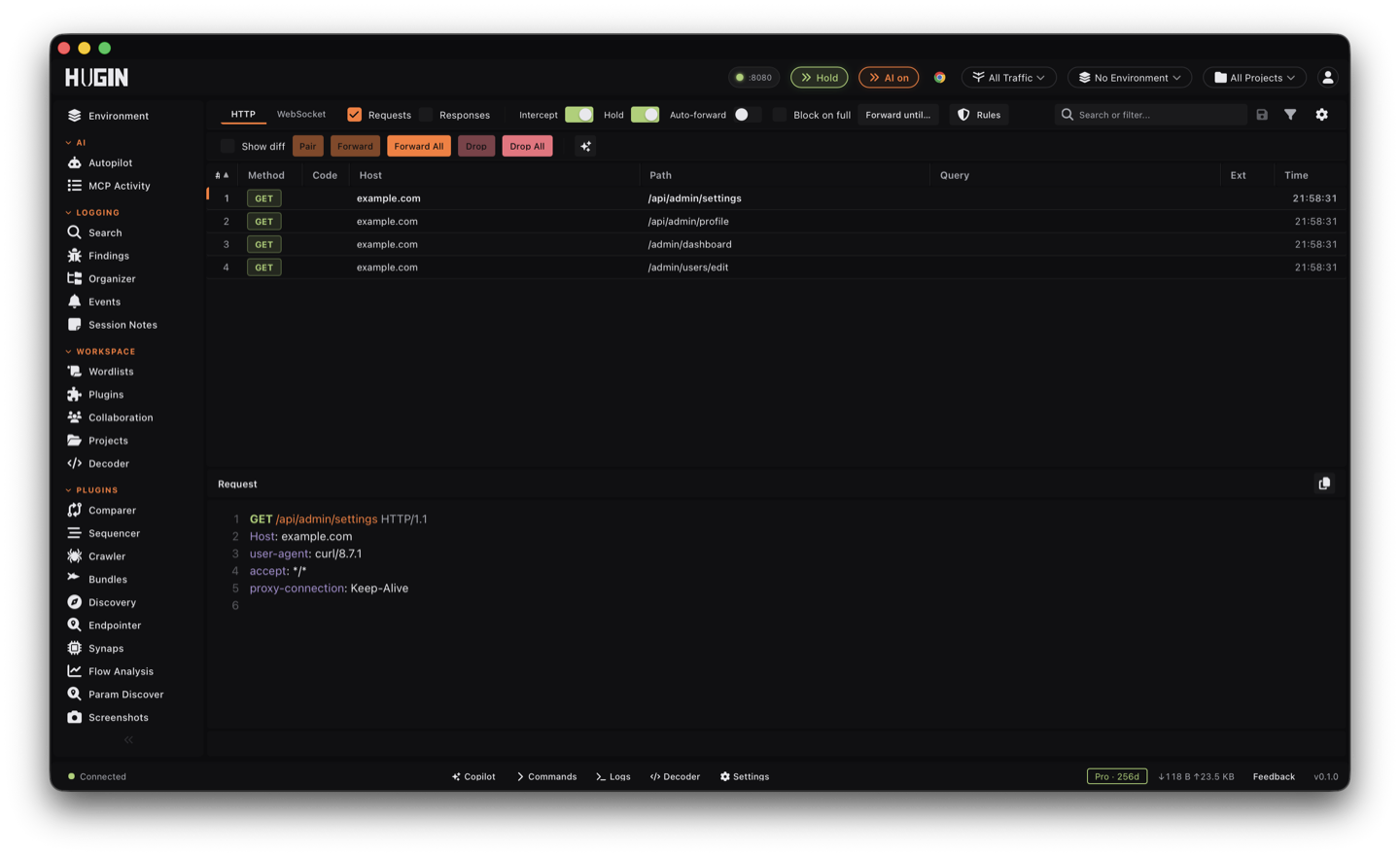Screen dimensions: 1400x857
Task: Collapse the WORKSPACE sidebar section
Action: [100, 351]
